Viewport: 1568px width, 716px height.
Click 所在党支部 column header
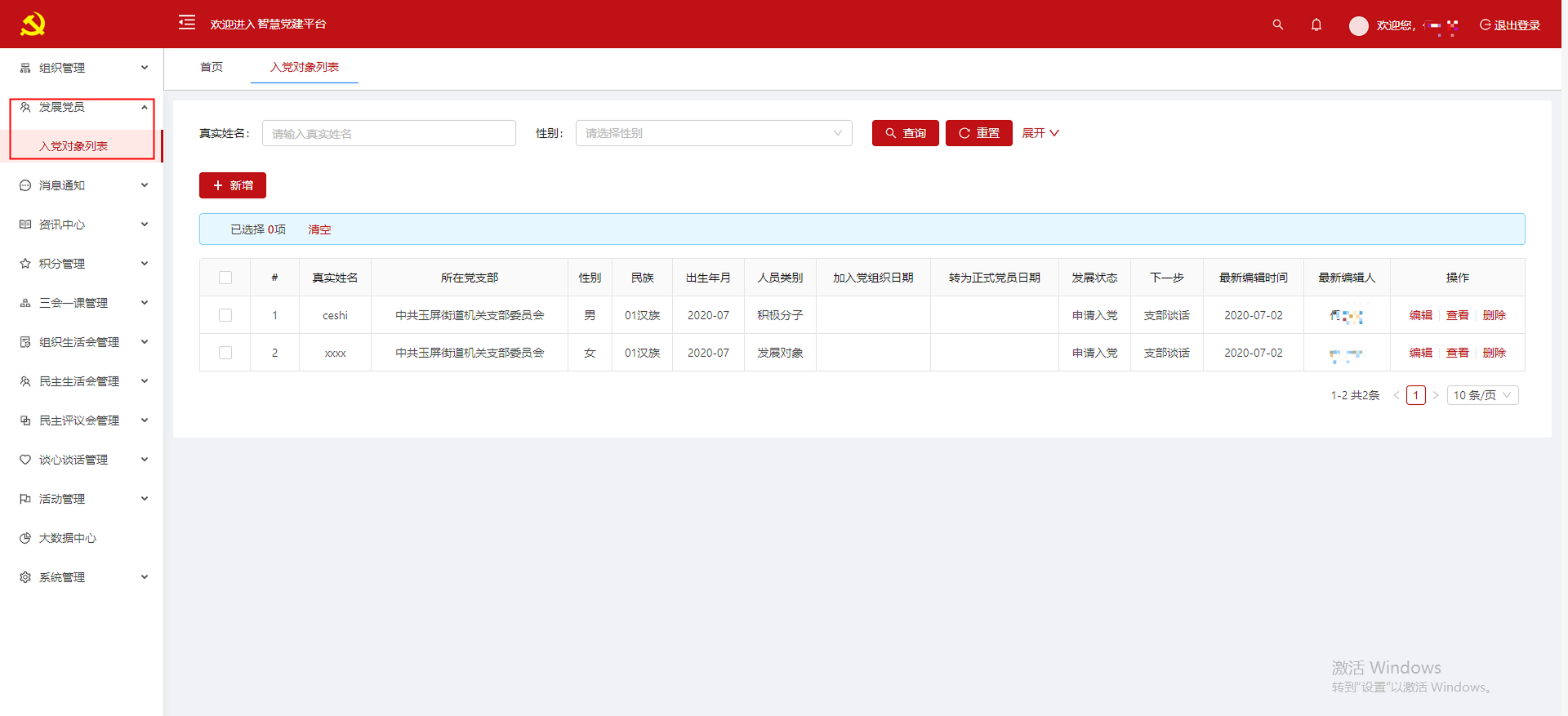tap(470, 278)
